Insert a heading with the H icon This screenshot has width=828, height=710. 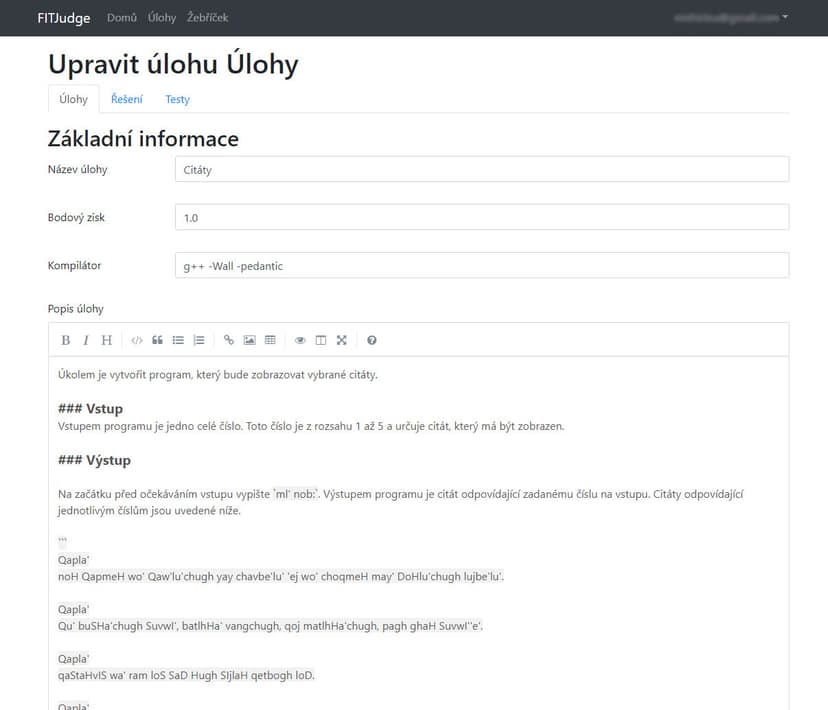pyautogui.click(x=107, y=340)
